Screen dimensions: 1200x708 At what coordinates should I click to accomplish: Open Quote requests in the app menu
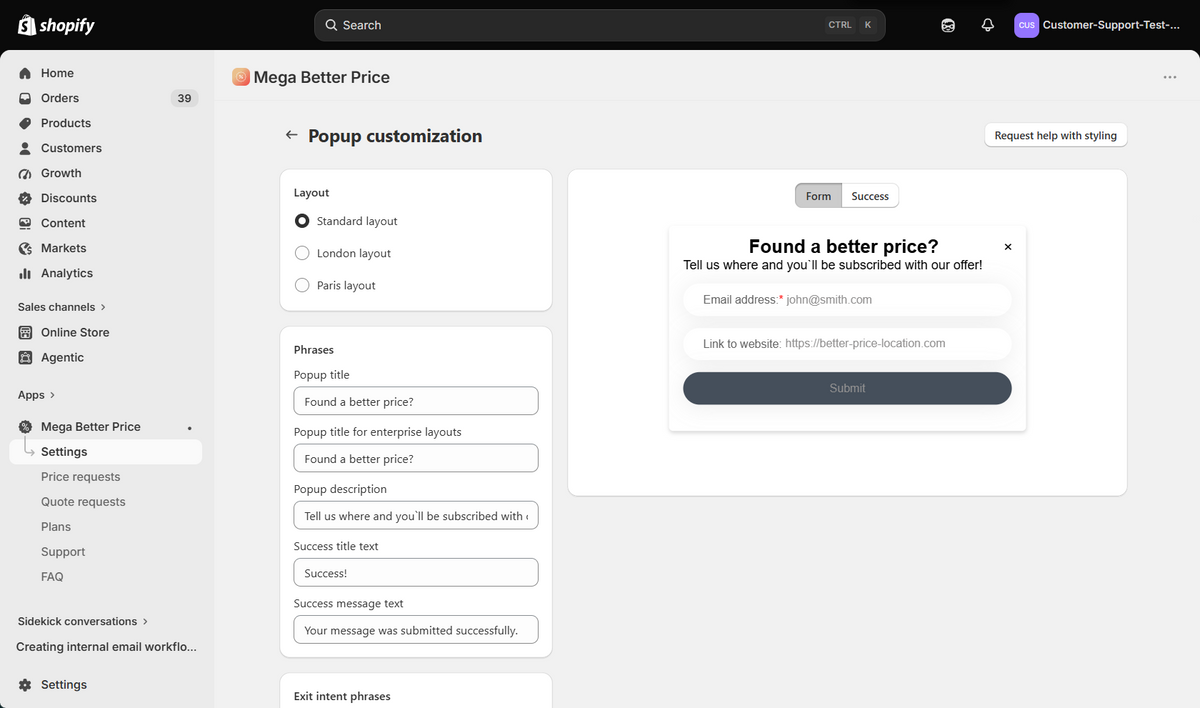(x=83, y=502)
